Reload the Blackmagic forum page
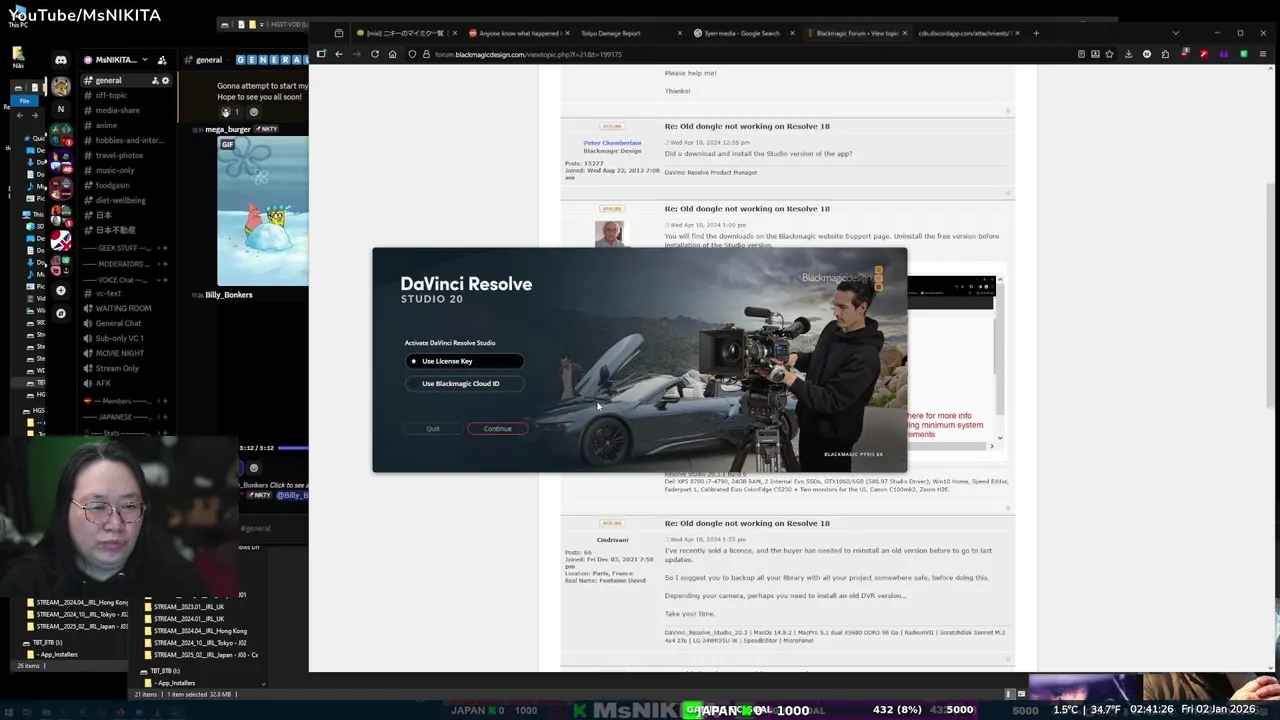The image size is (1280, 720). pos(375,54)
